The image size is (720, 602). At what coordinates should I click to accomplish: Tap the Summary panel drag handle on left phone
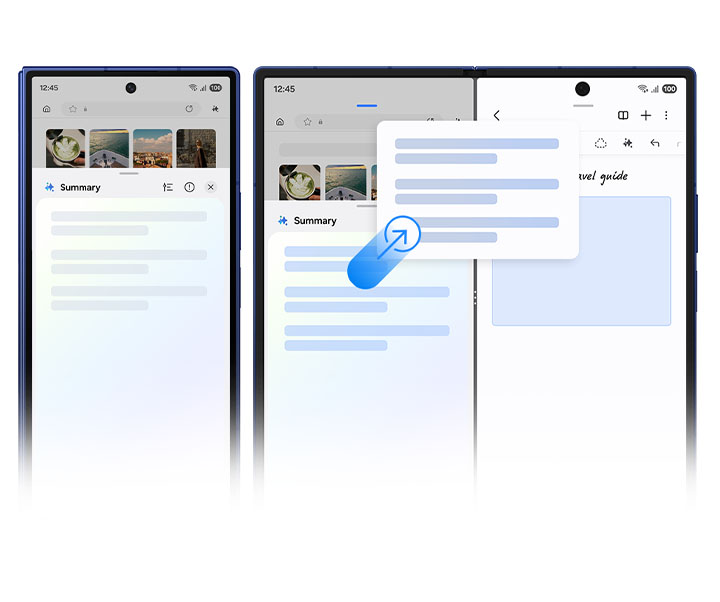pos(129,173)
